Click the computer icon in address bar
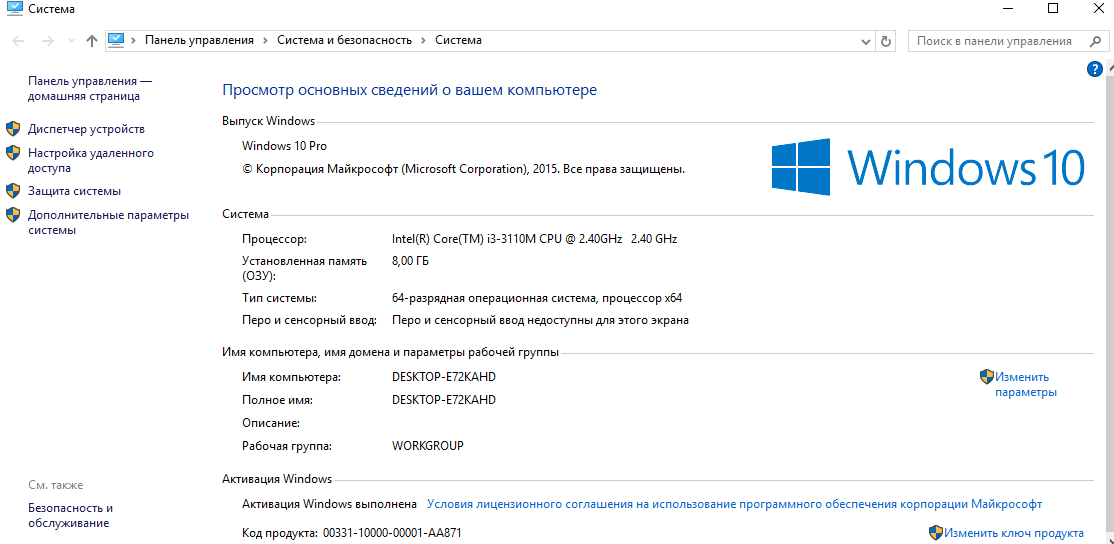Viewport: 1114px width, 544px height. point(117,40)
